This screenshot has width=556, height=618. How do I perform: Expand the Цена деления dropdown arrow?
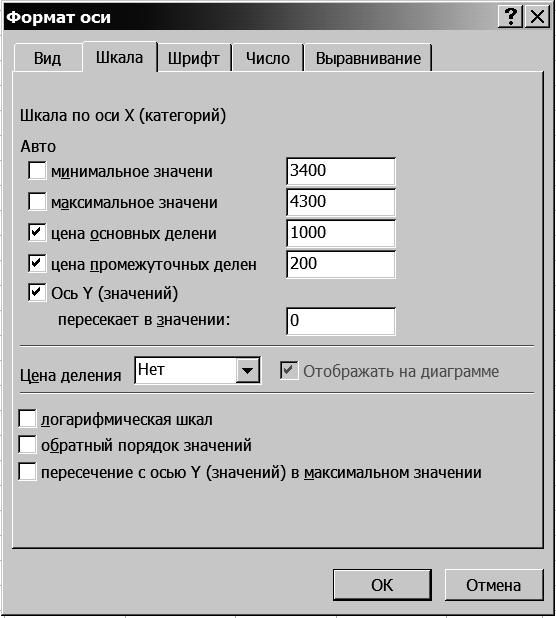247,370
